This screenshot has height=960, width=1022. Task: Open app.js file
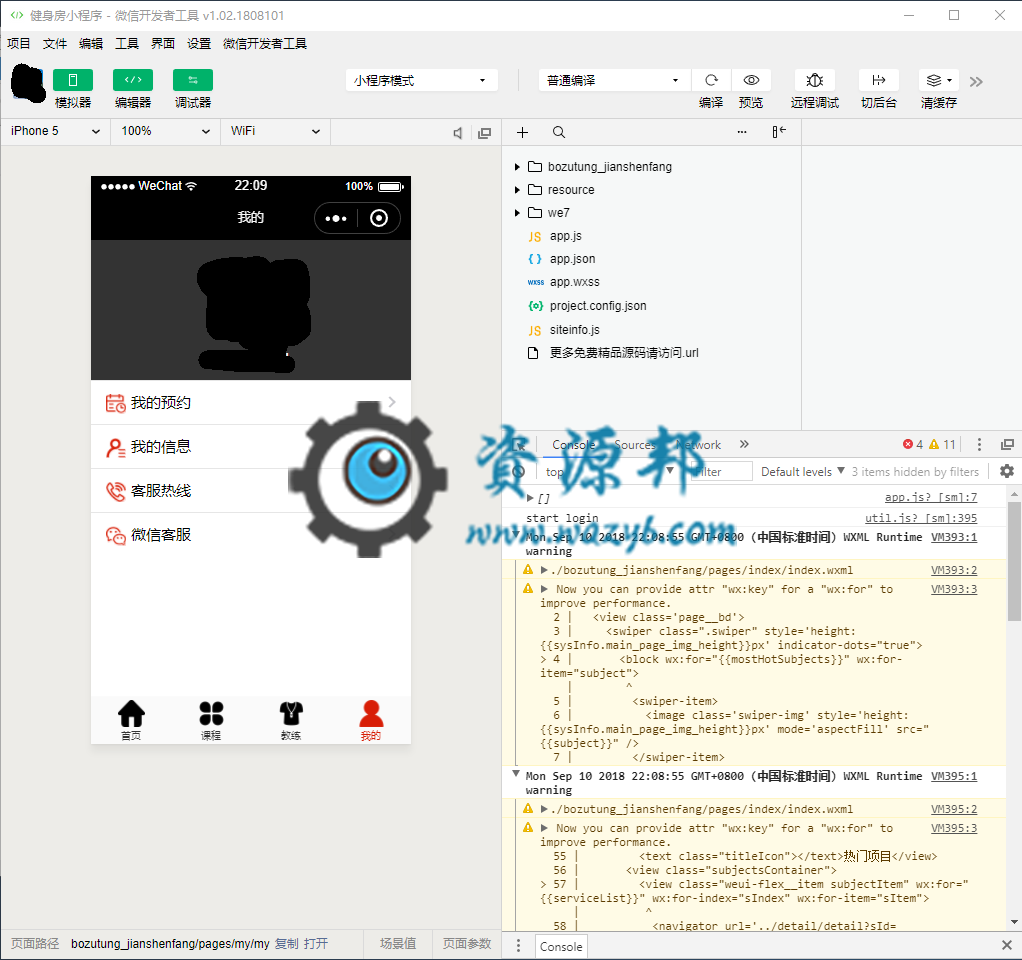(565, 236)
